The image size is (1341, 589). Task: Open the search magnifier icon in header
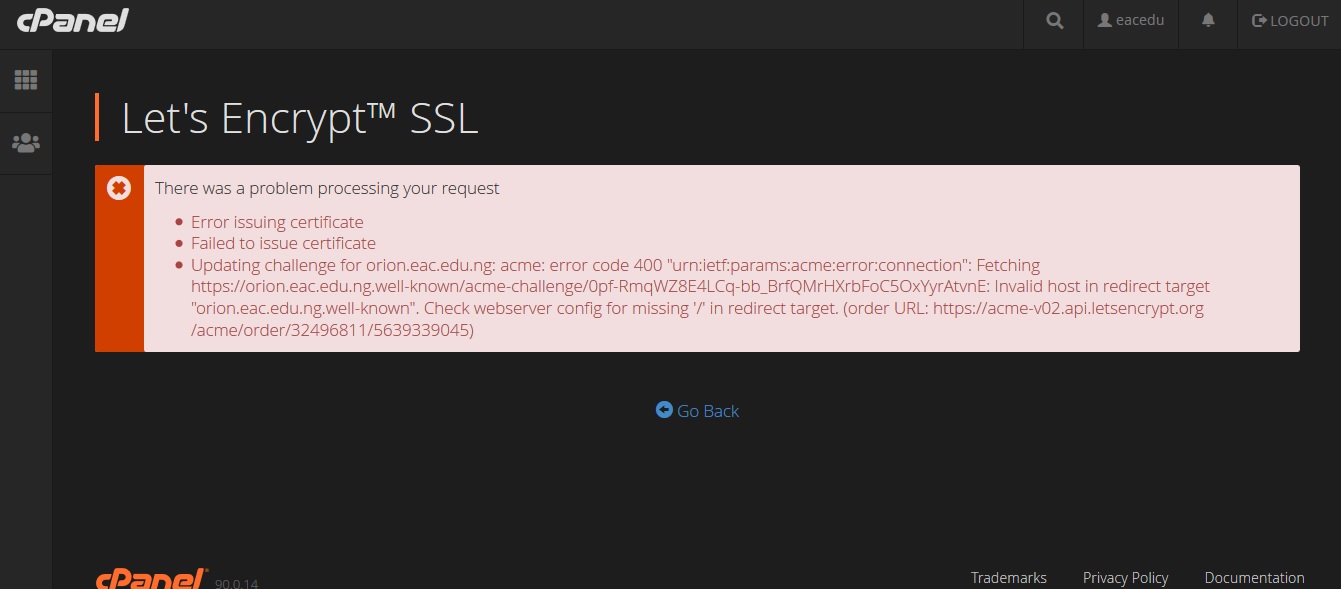(1054, 21)
